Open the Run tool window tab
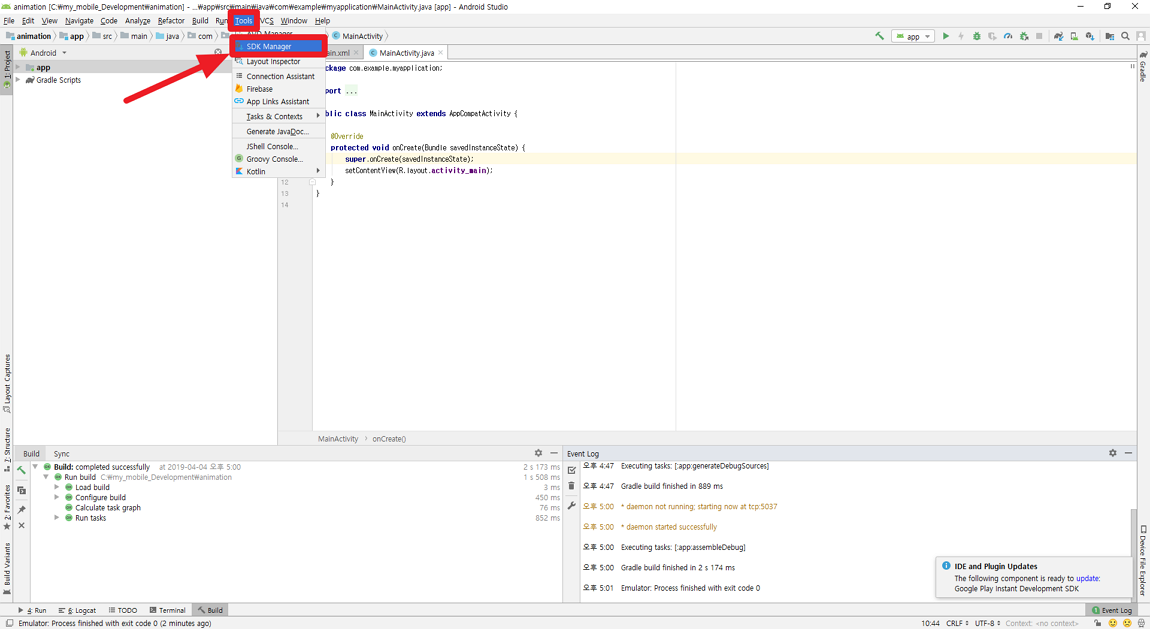This screenshot has height=629, width=1150. 32,610
